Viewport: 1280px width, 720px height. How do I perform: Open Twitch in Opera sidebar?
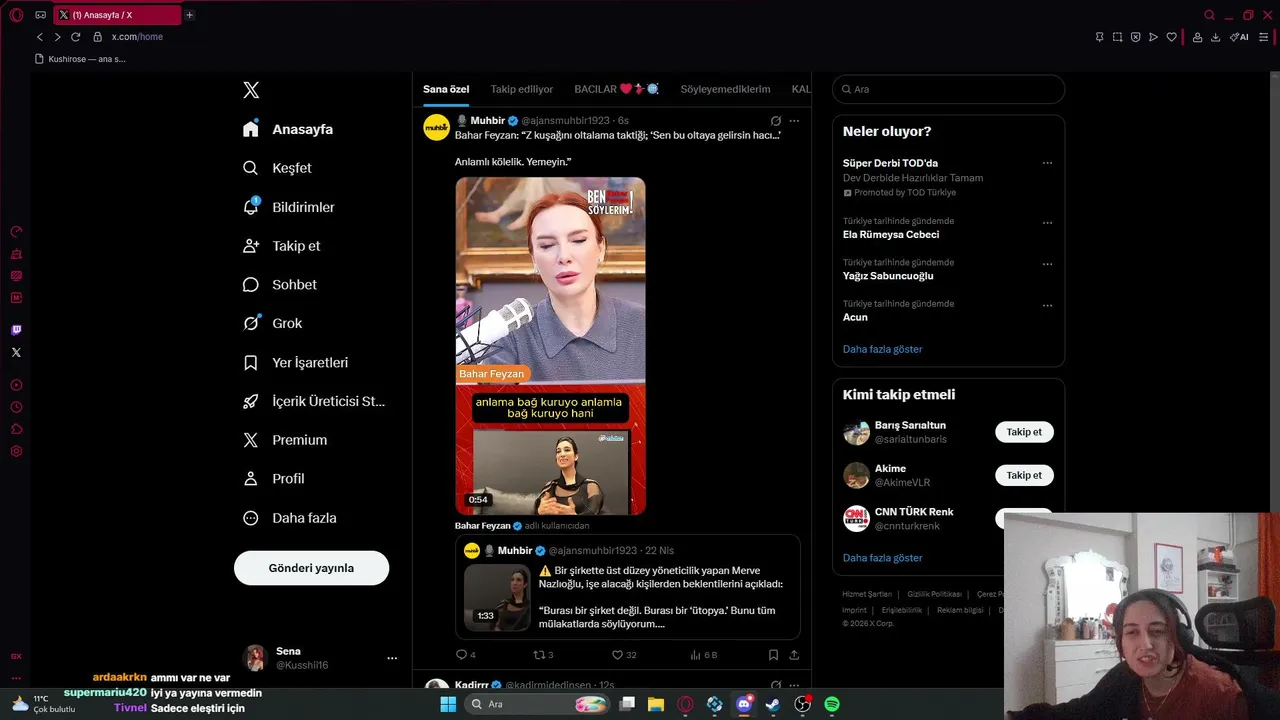pos(16,330)
